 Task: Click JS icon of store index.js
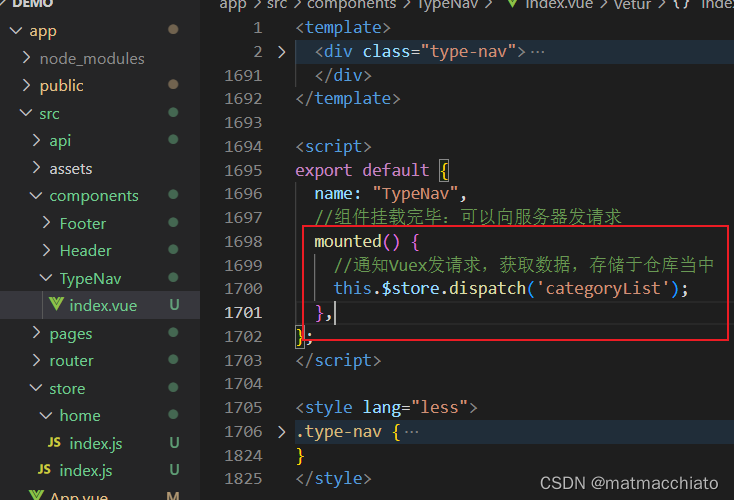[44, 470]
